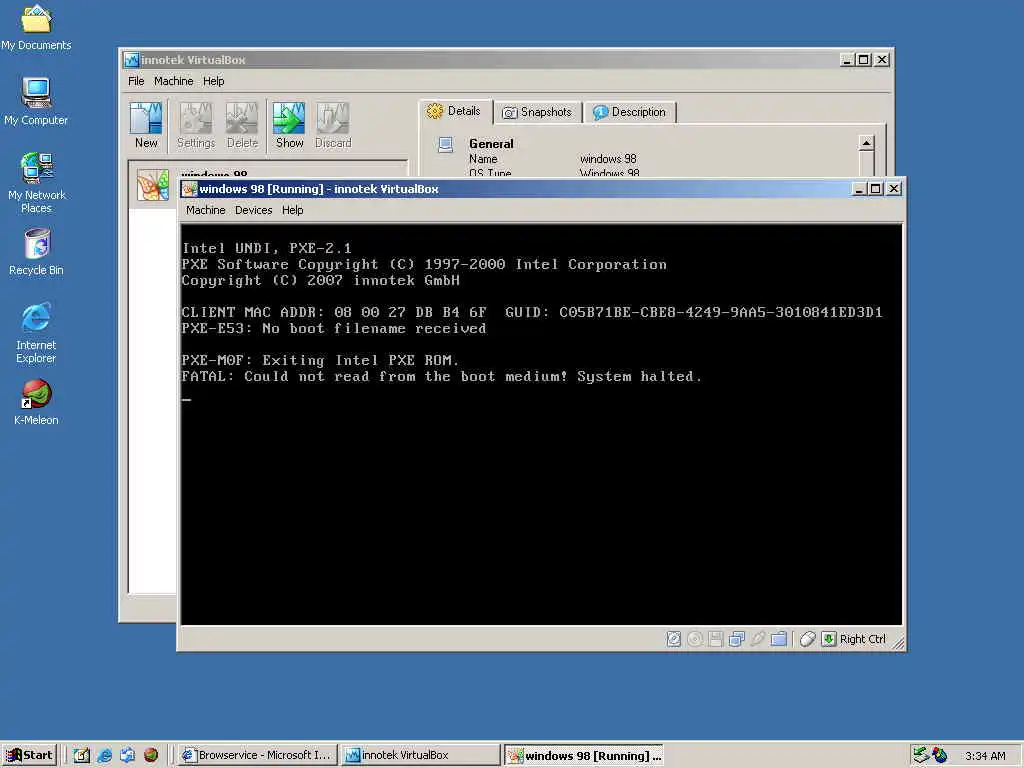
Task: Click the Show Desktop quick launch icon
Action: (x=82, y=755)
